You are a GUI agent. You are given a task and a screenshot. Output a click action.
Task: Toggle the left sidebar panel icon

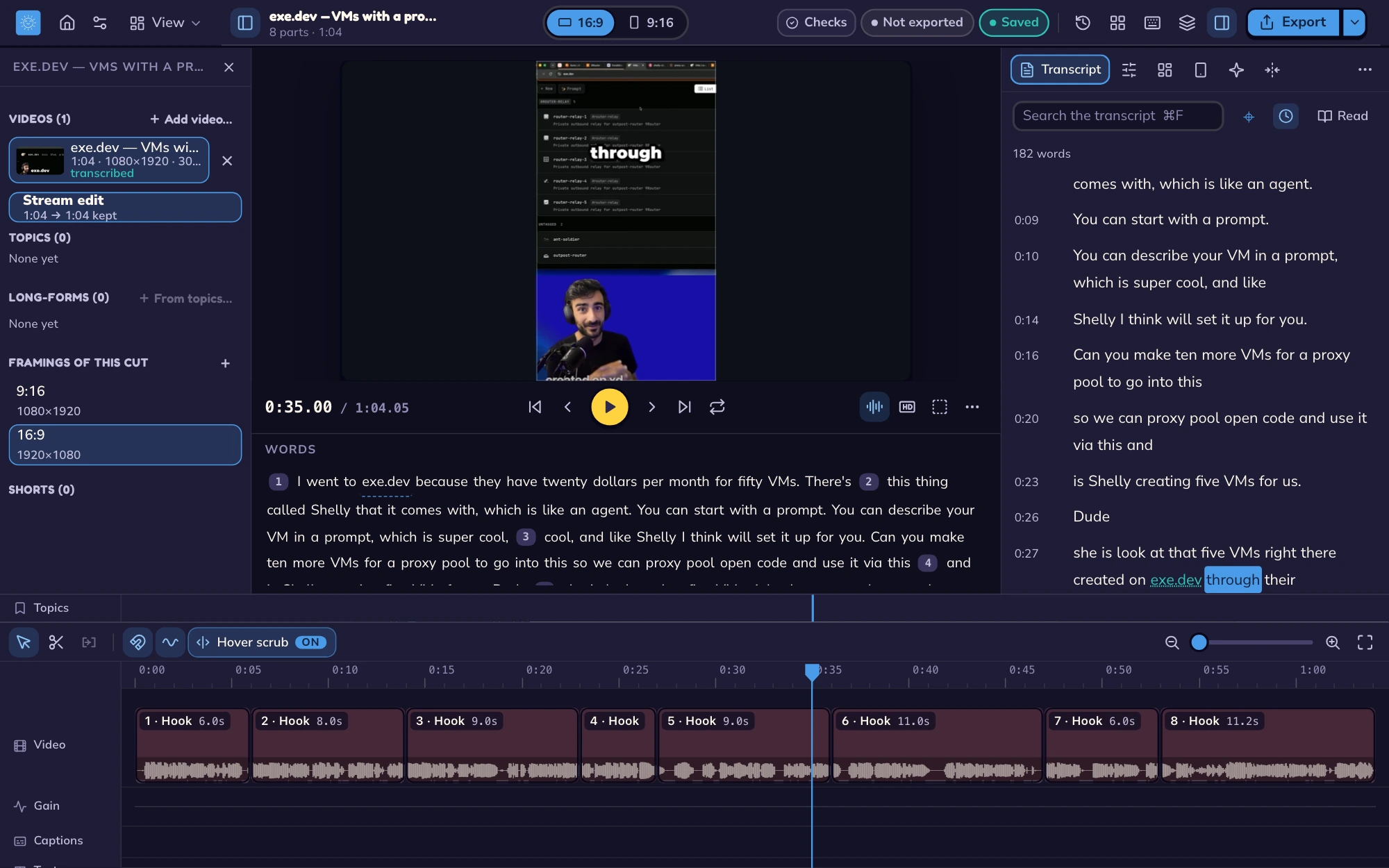click(x=245, y=22)
